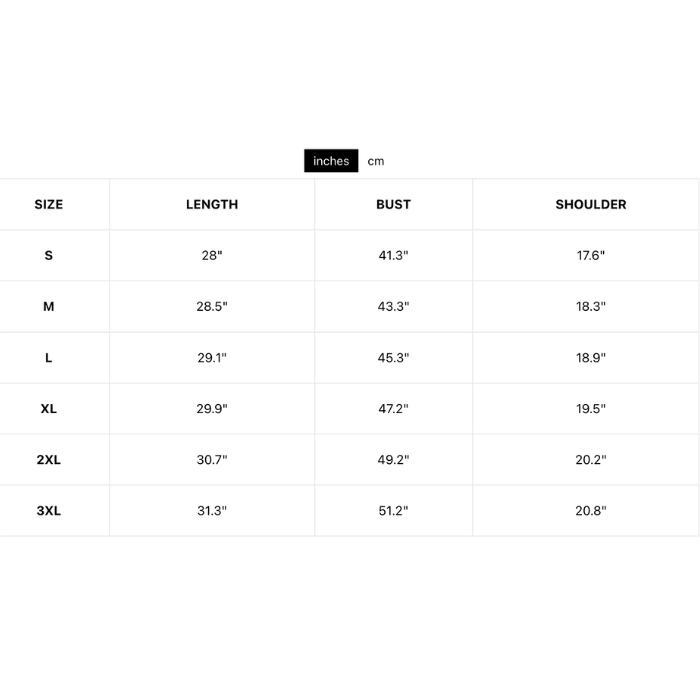Click the SHOULDER column header
The width and height of the screenshot is (700, 700).
coord(591,204)
